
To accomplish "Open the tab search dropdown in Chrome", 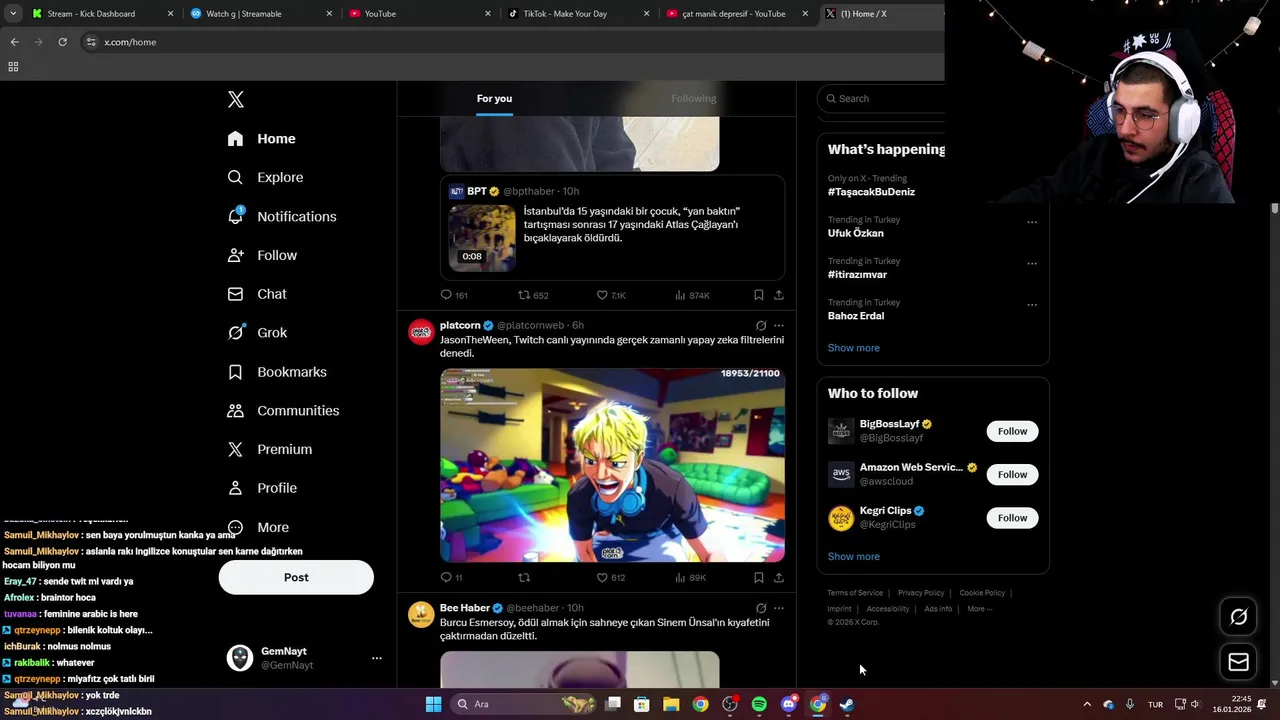I will pyautogui.click(x=13, y=14).
